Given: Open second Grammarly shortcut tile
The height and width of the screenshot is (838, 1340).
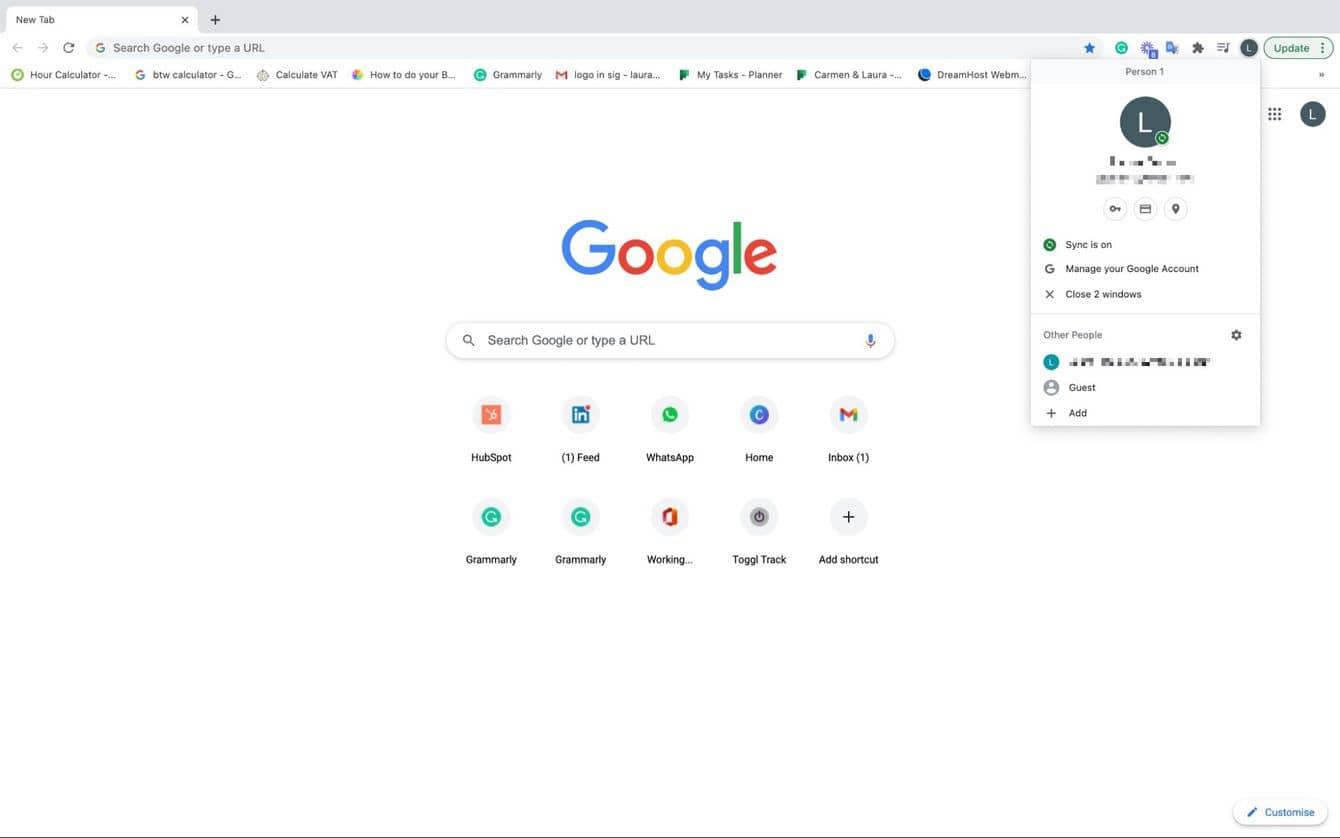Looking at the screenshot, I should (x=580, y=532).
